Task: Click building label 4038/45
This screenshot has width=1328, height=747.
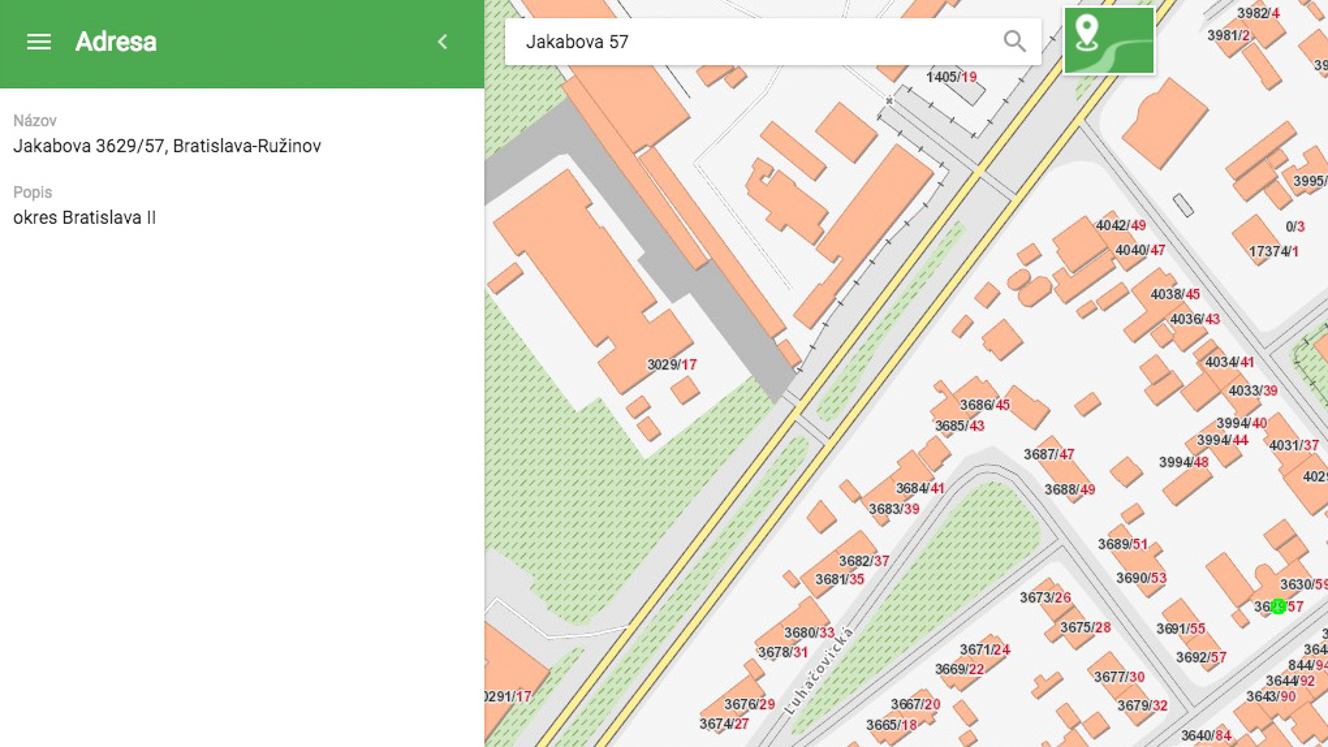Action: 1175,295
